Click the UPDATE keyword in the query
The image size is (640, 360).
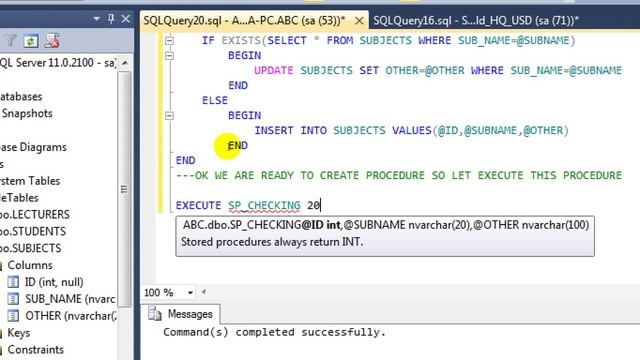(x=273, y=71)
